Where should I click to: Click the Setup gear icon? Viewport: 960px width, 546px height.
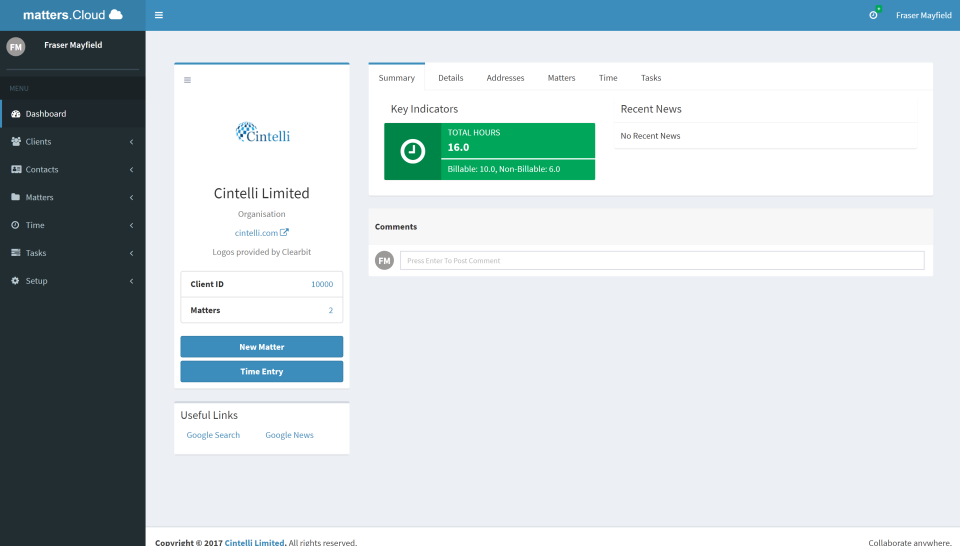[15, 281]
